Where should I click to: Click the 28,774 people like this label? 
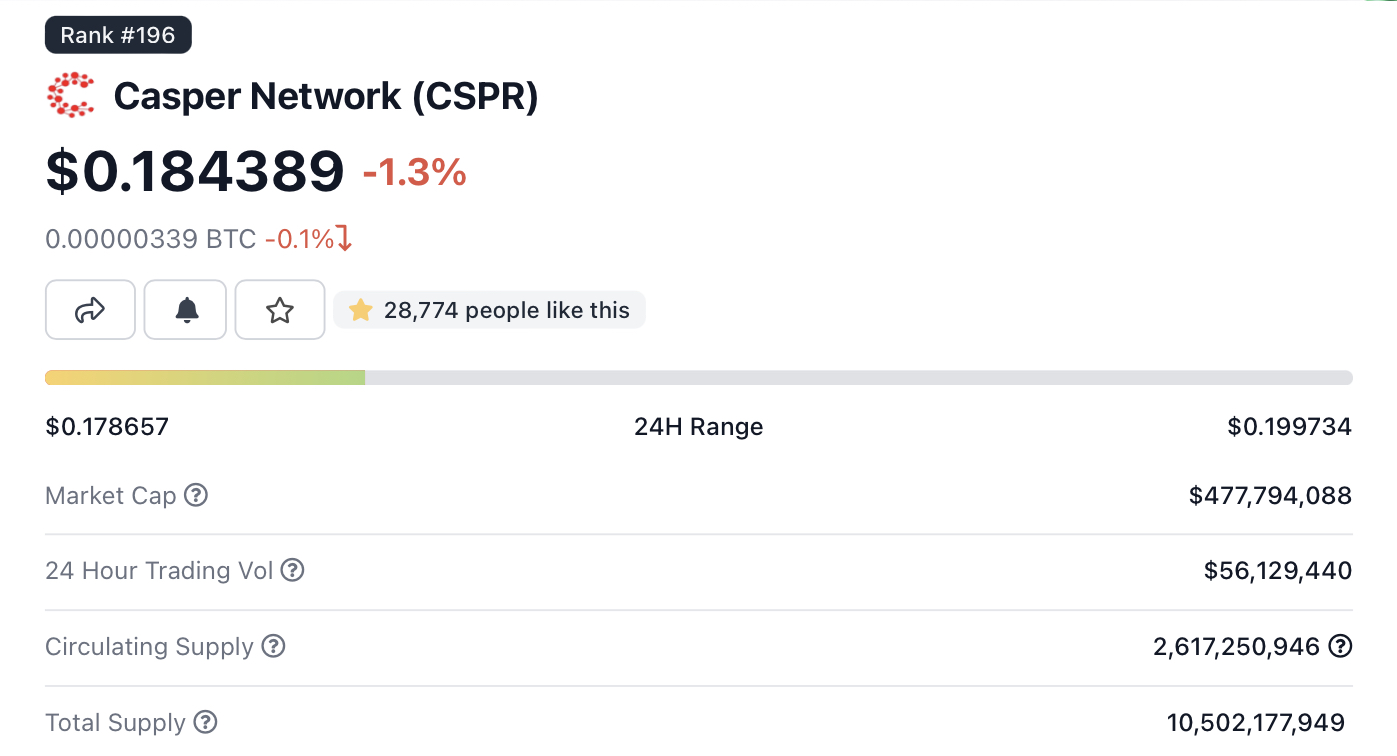pos(507,310)
